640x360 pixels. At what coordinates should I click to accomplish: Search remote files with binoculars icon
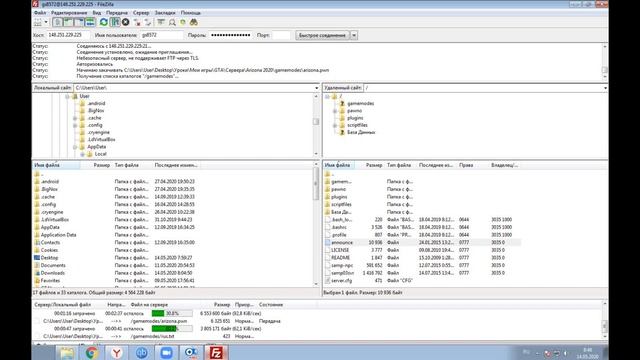(194, 22)
